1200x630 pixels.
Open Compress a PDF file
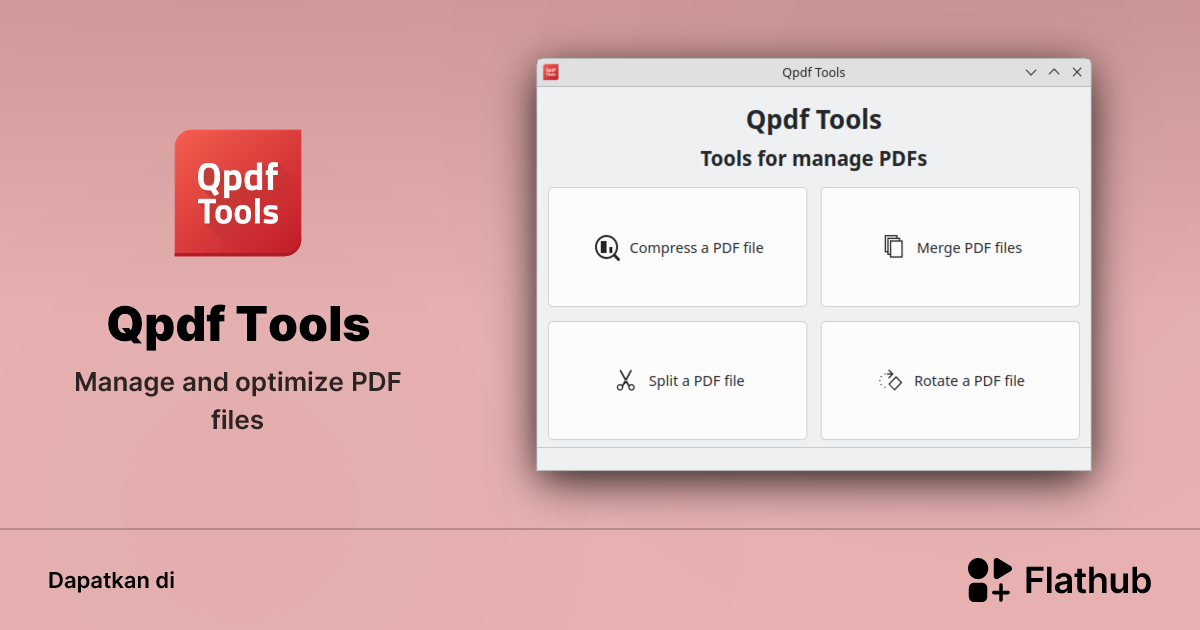(677, 247)
